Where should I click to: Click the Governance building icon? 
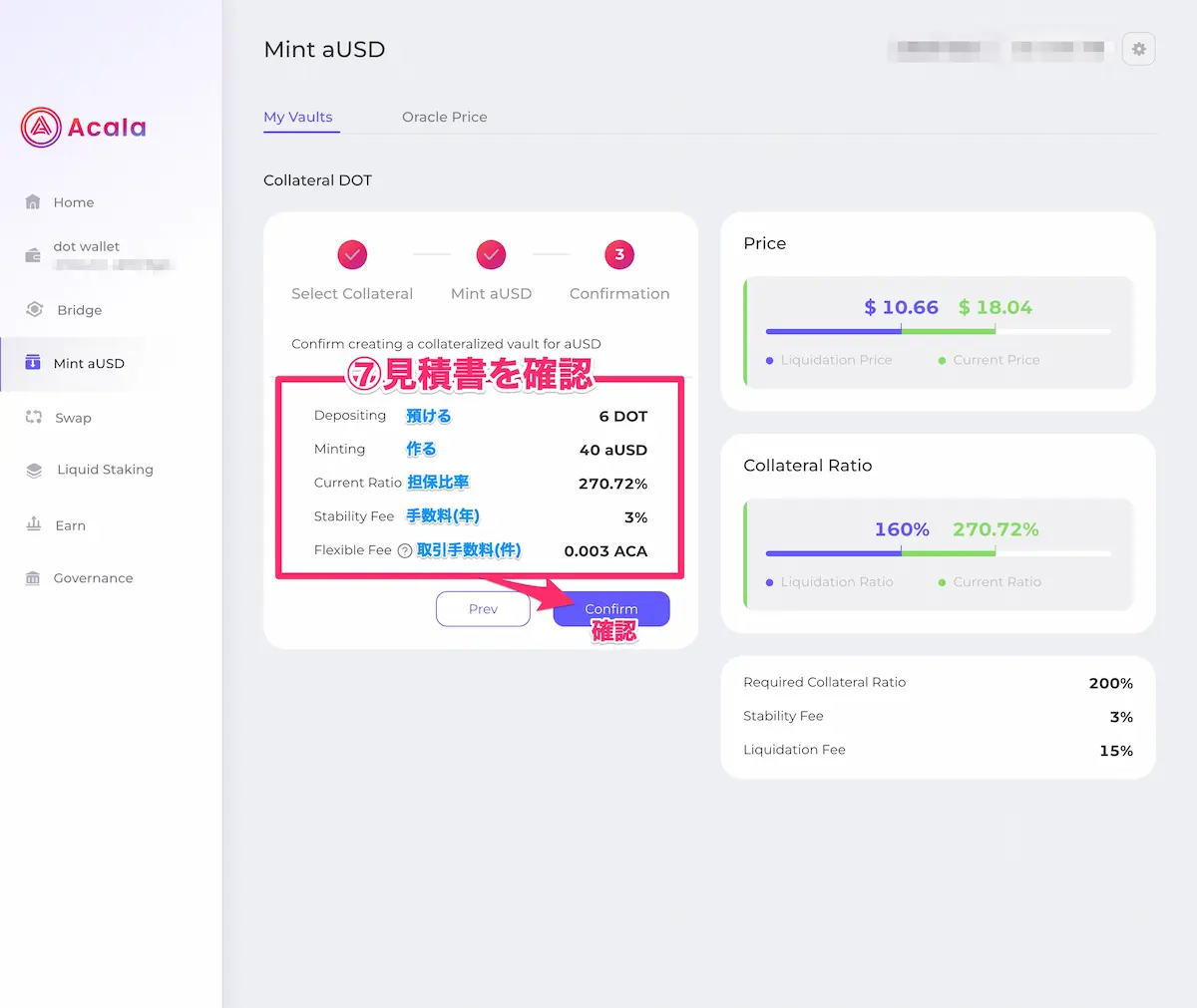pyautogui.click(x=33, y=578)
